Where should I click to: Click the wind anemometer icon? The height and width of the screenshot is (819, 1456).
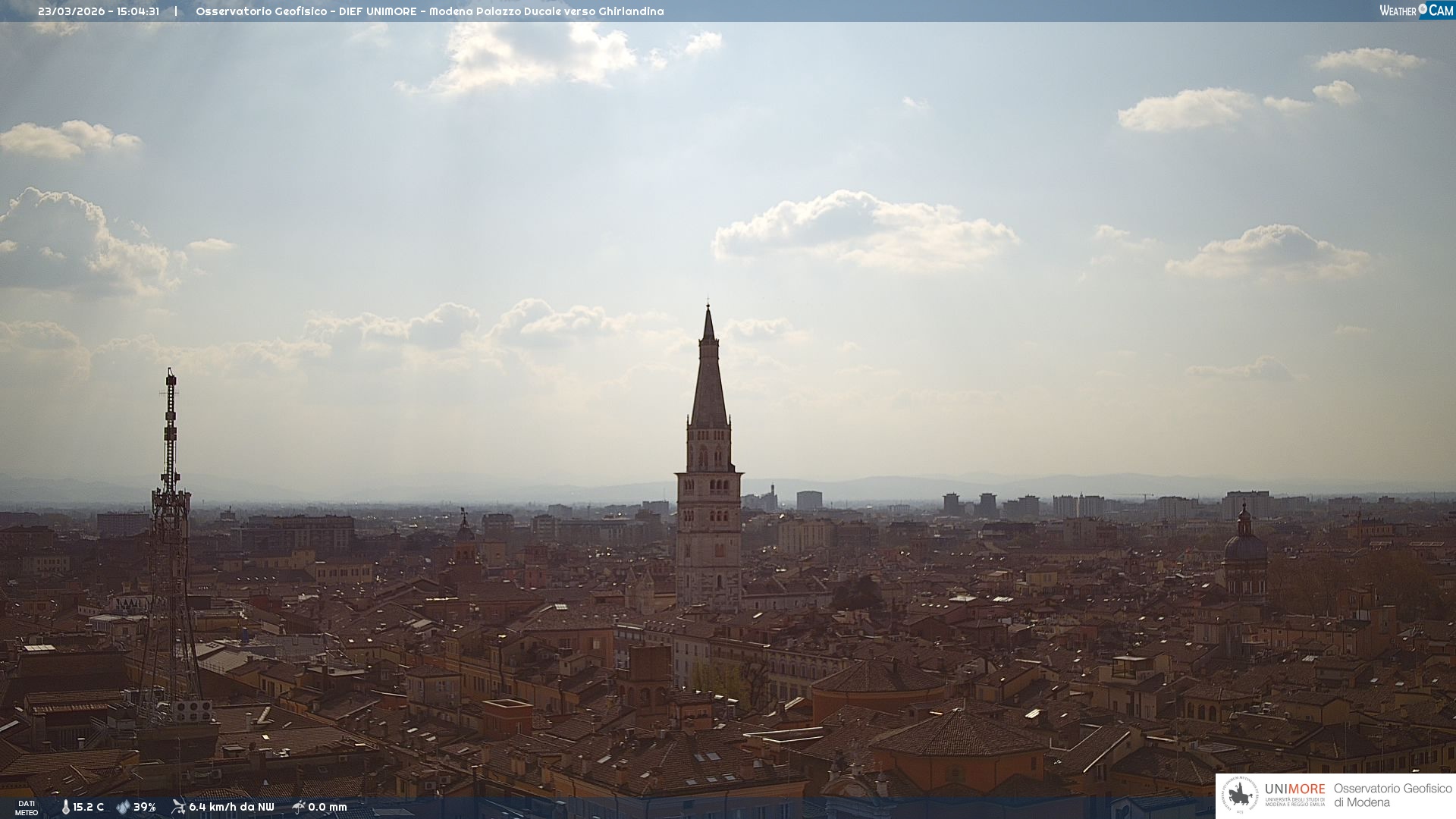coord(178,807)
